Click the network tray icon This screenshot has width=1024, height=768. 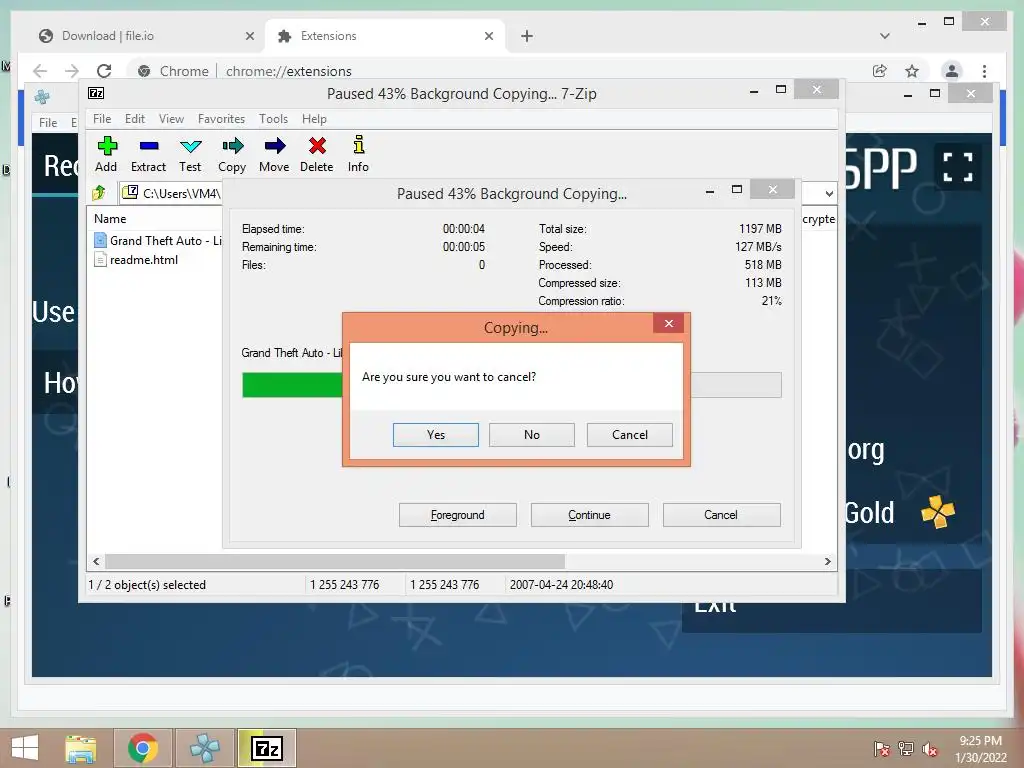tap(906, 749)
